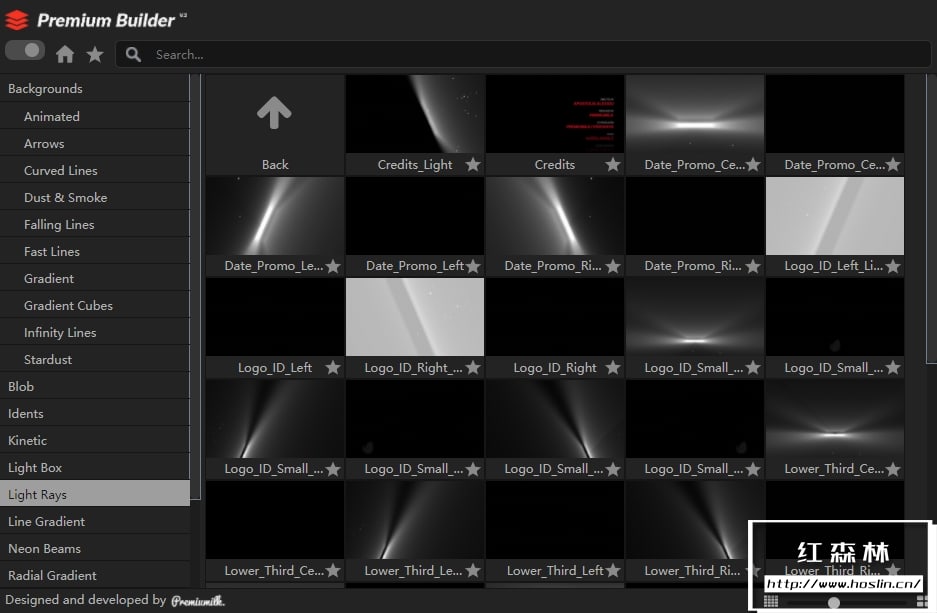
Task: Star the Logo_ID_Left preset
Action: point(333,367)
